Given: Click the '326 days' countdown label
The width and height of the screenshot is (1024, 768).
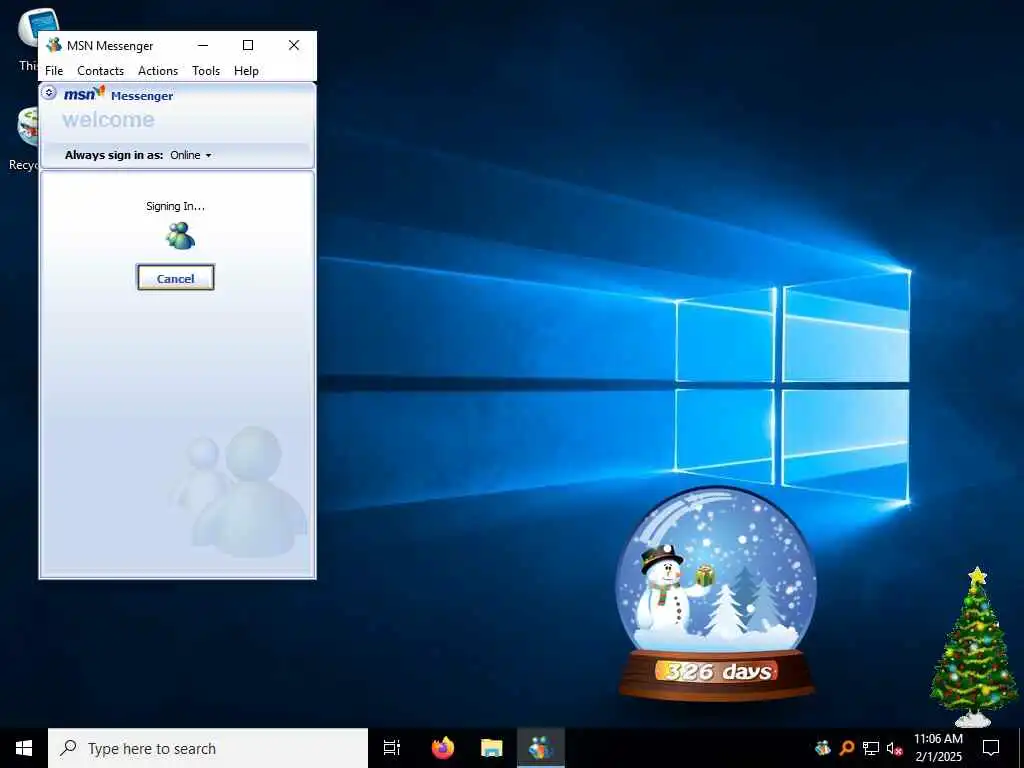Looking at the screenshot, I should [718, 671].
